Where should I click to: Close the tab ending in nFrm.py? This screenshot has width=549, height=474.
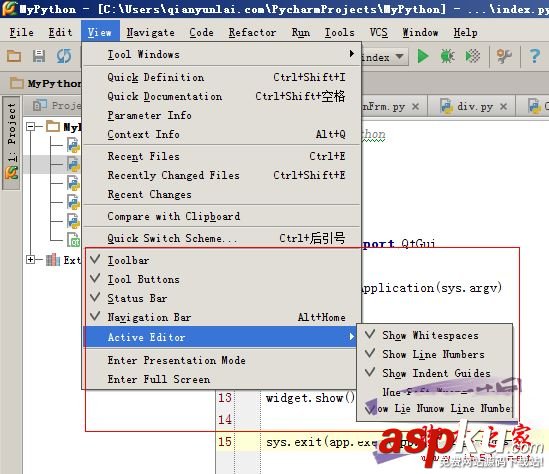click(416, 106)
